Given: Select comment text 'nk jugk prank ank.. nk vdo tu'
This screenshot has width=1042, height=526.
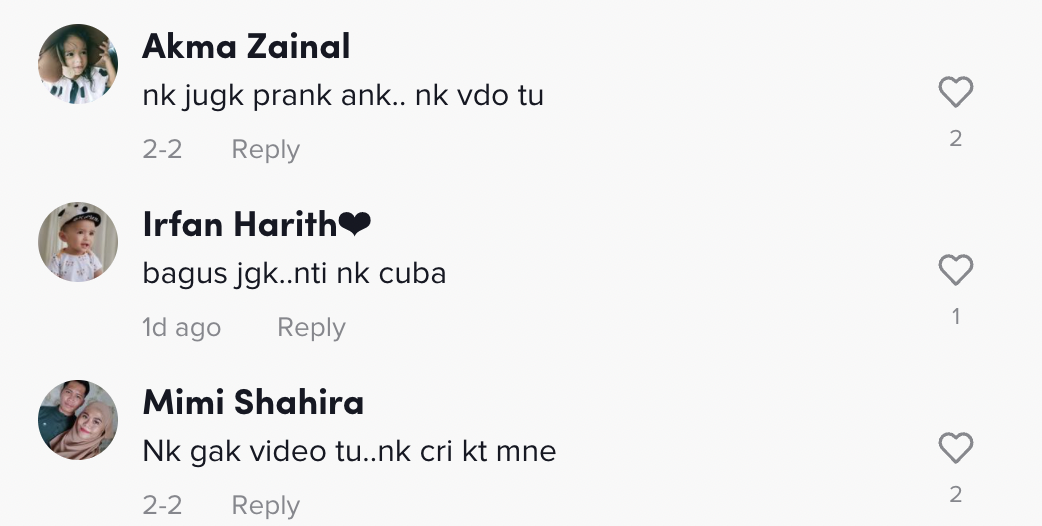Looking at the screenshot, I should pyautogui.click(x=343, y=96).
